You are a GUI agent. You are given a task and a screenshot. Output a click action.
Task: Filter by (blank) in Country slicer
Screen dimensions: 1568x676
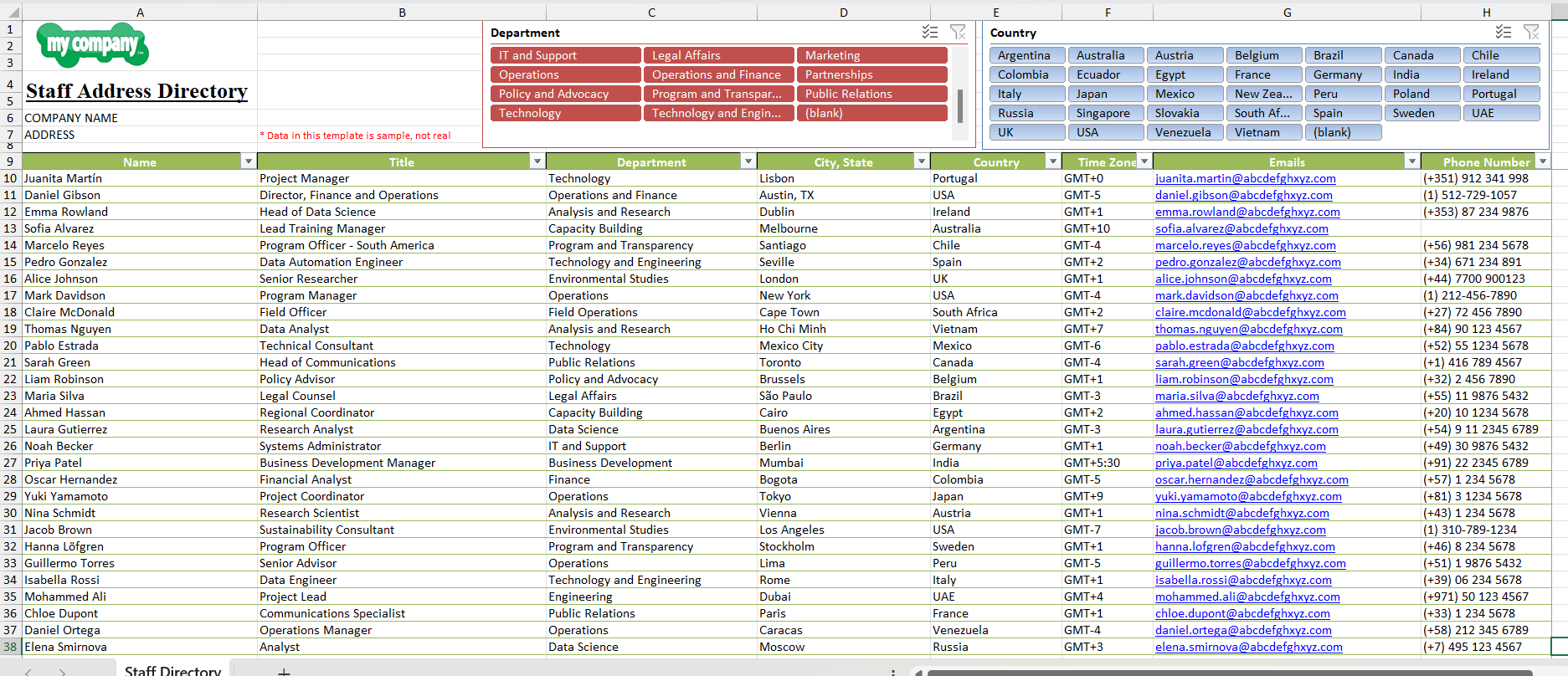coord(1343,132)
